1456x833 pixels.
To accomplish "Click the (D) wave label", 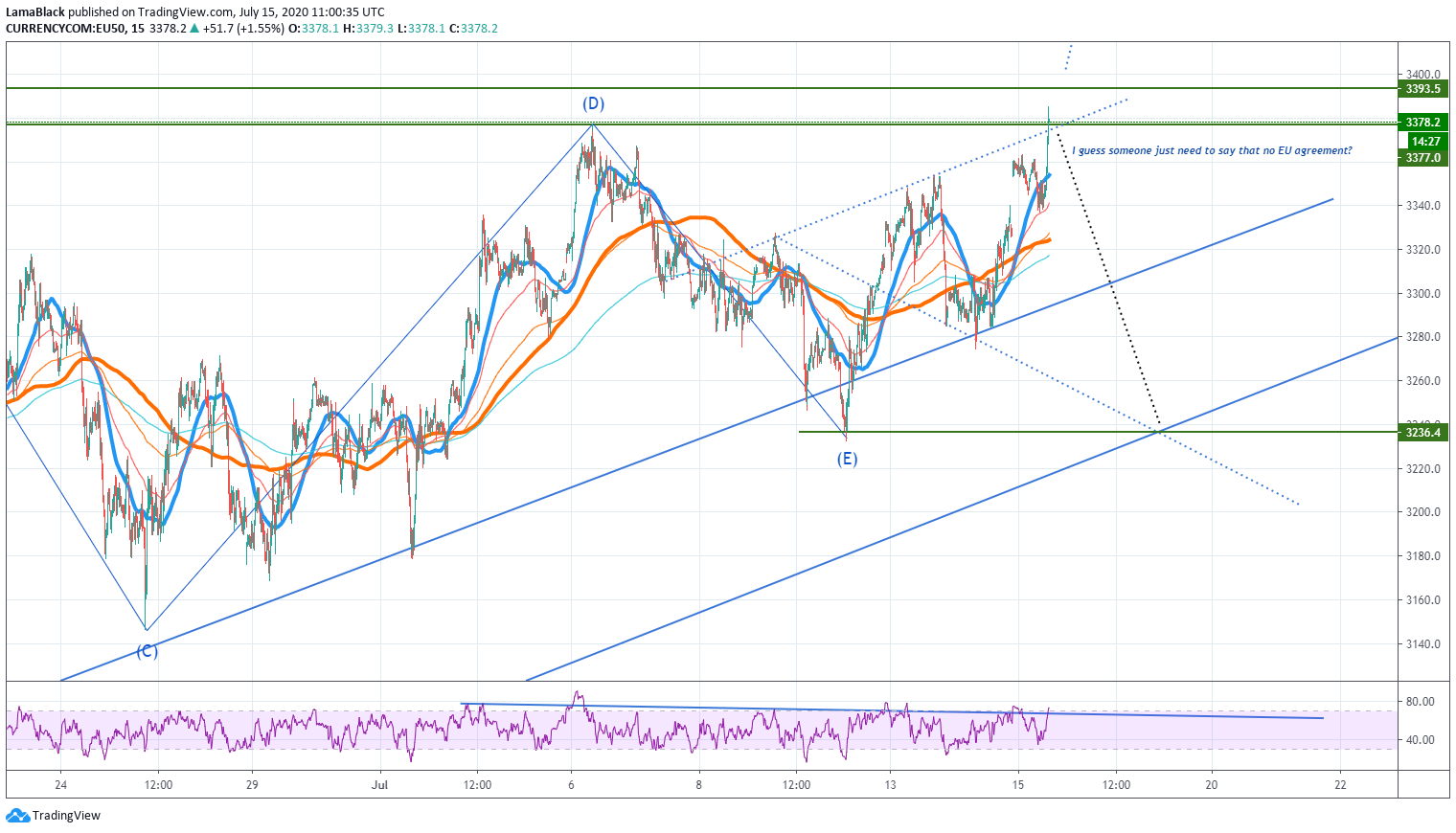I will tap(594, 103).
